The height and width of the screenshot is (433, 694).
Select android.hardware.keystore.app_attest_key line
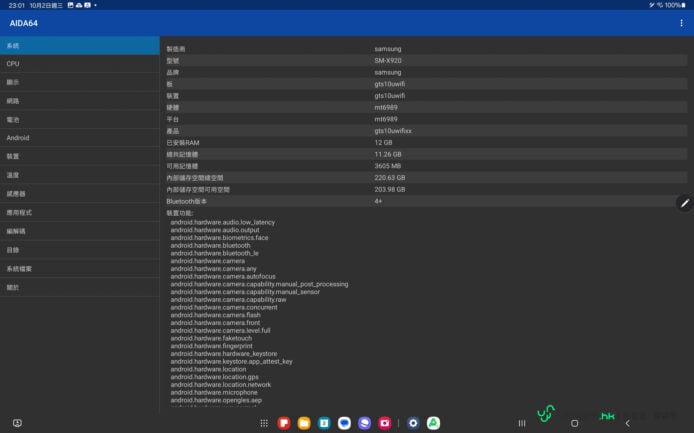point(231,362)
